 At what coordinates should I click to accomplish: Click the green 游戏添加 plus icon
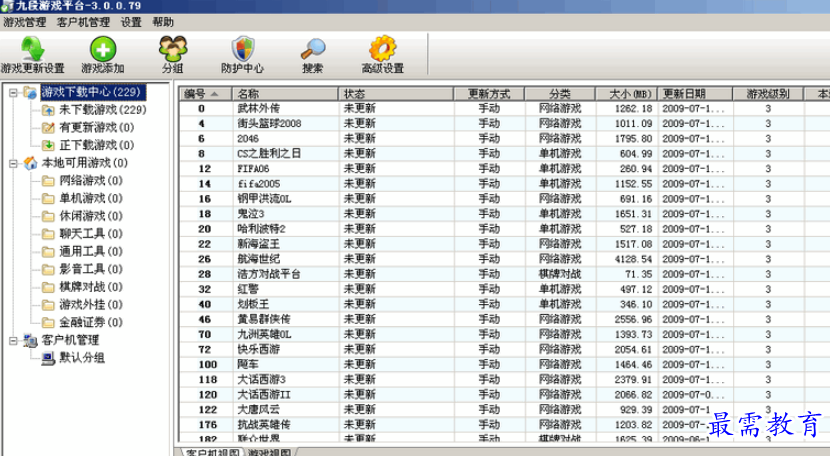point(103,49)
